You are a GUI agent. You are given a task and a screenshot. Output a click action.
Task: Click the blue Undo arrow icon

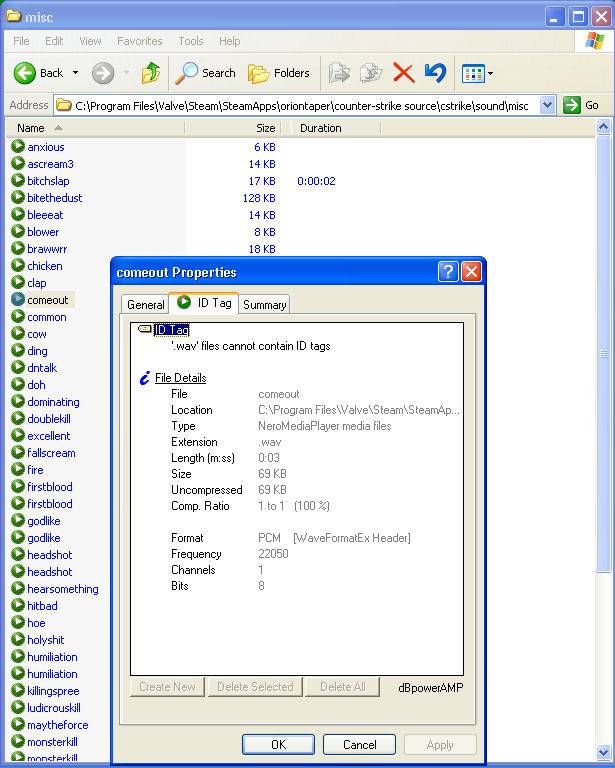(x=435, y=73)
